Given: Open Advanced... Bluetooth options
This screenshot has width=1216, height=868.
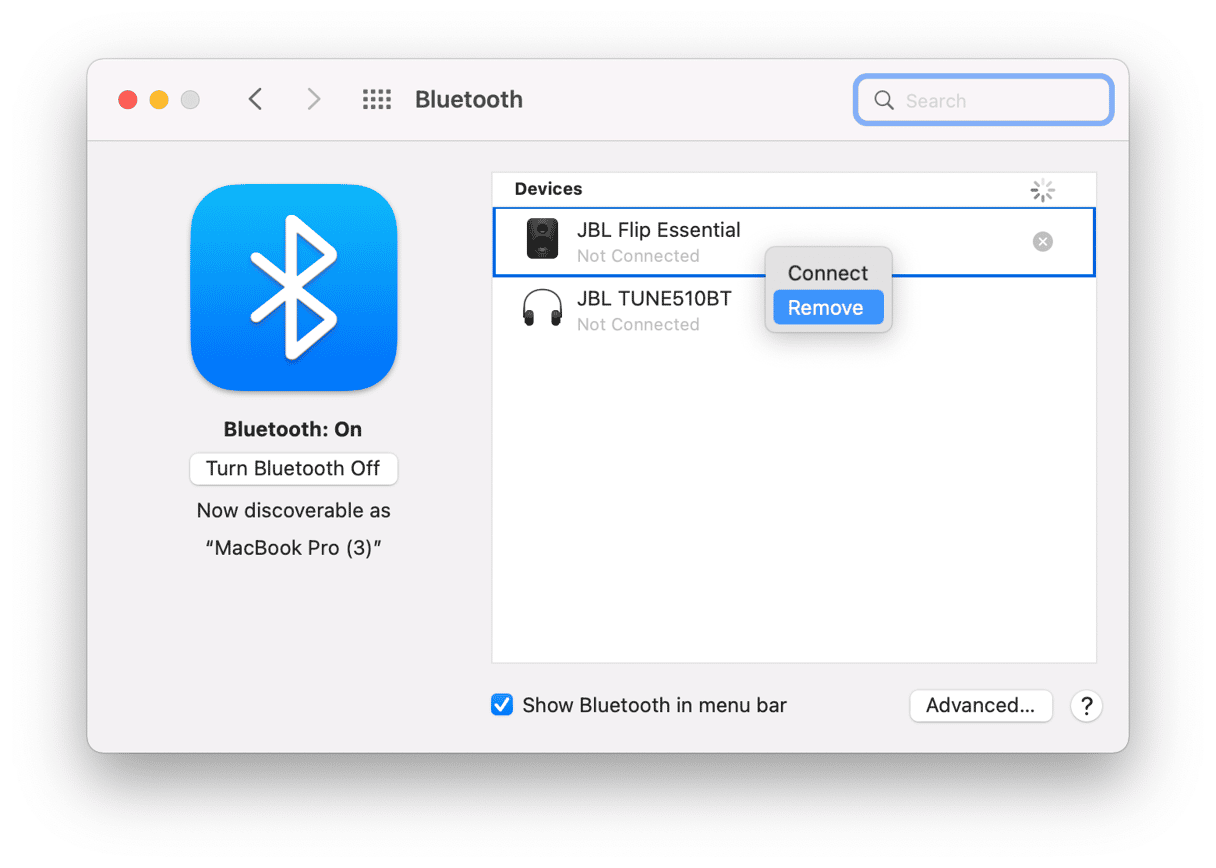Looking at the screenshot, I should point(980,705).
